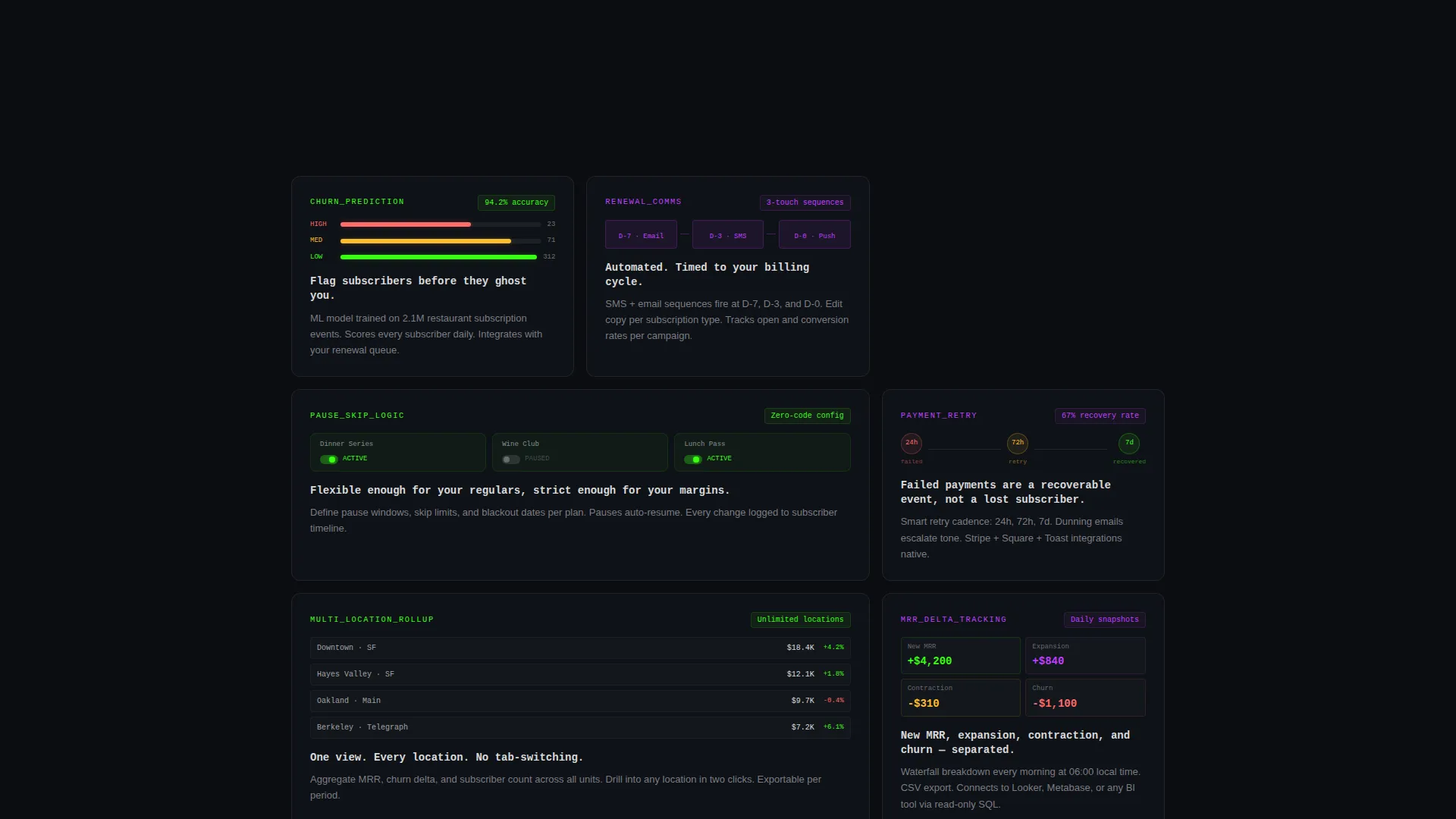
Task: Click the +6.1% change for Berkeley
Action: pyautogui.click(x=833, y=727)
